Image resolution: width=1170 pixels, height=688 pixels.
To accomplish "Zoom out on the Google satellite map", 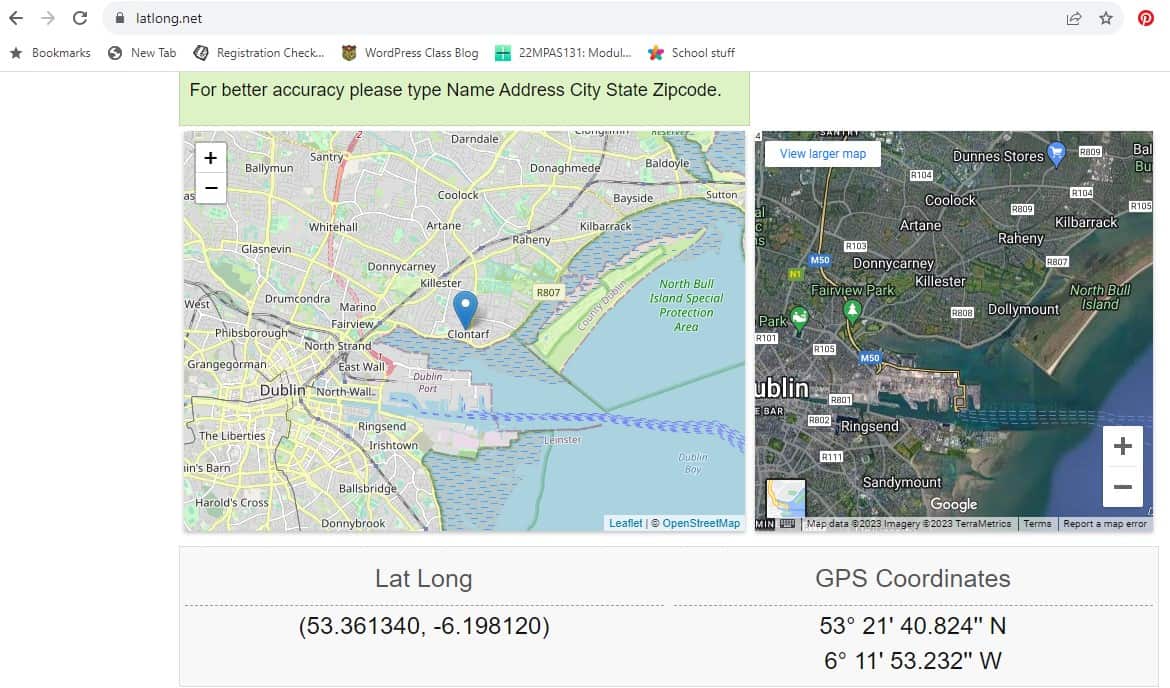I will point(1122,487).
